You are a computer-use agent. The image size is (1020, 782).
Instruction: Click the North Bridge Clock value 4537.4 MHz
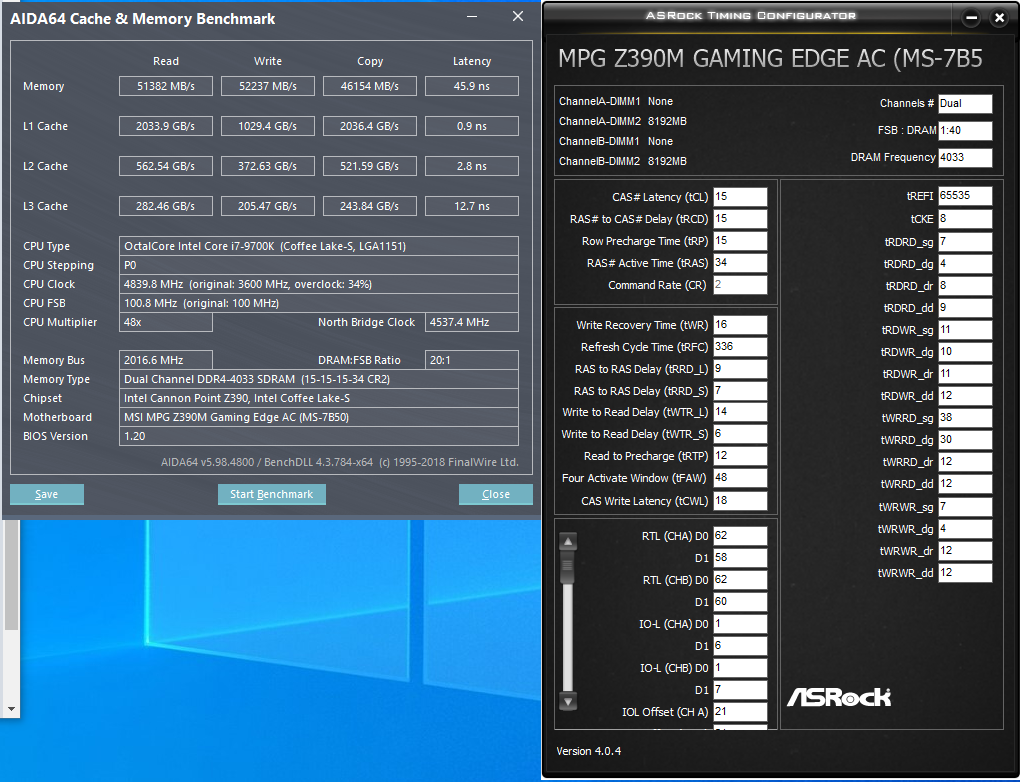point(472,322)
